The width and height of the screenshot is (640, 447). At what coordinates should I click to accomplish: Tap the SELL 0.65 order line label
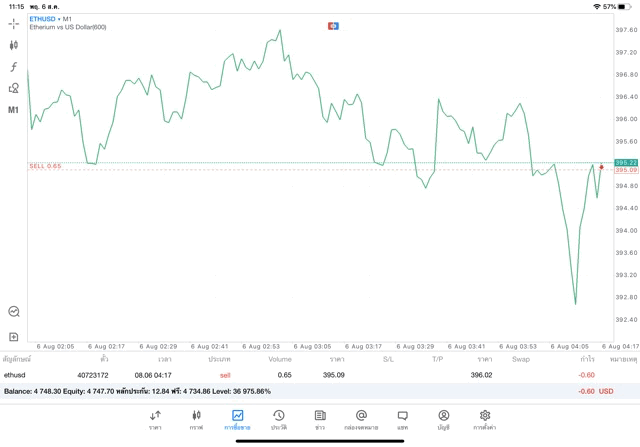(x=46, y=166)
